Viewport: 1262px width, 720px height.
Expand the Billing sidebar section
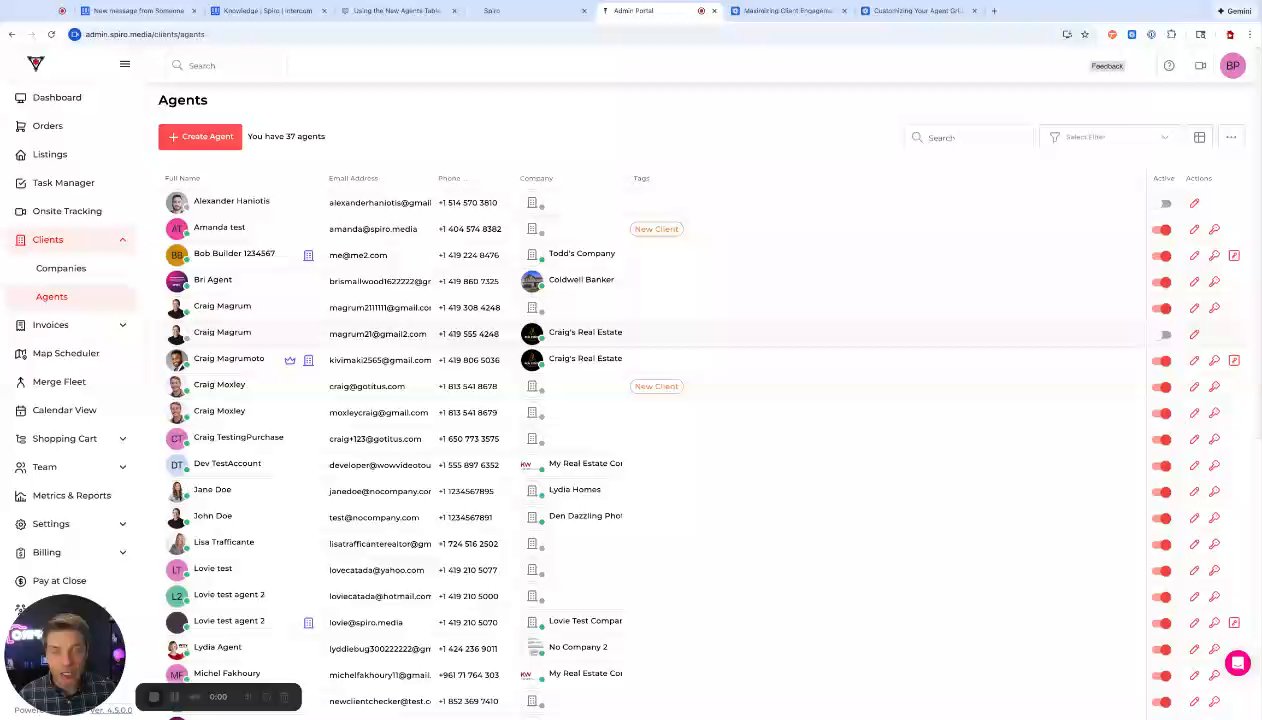pyautogui.click(x=123, y=552)
